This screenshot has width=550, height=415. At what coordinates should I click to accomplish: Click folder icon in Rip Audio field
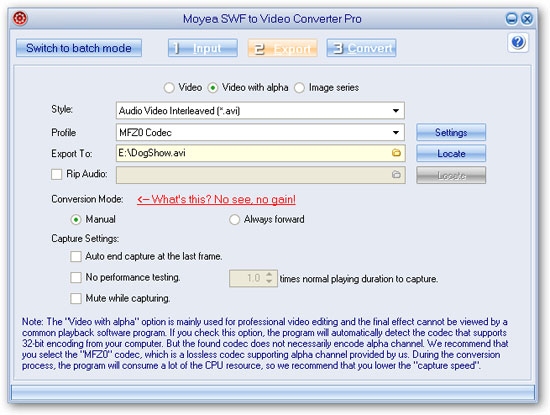(x=396, y=174)
